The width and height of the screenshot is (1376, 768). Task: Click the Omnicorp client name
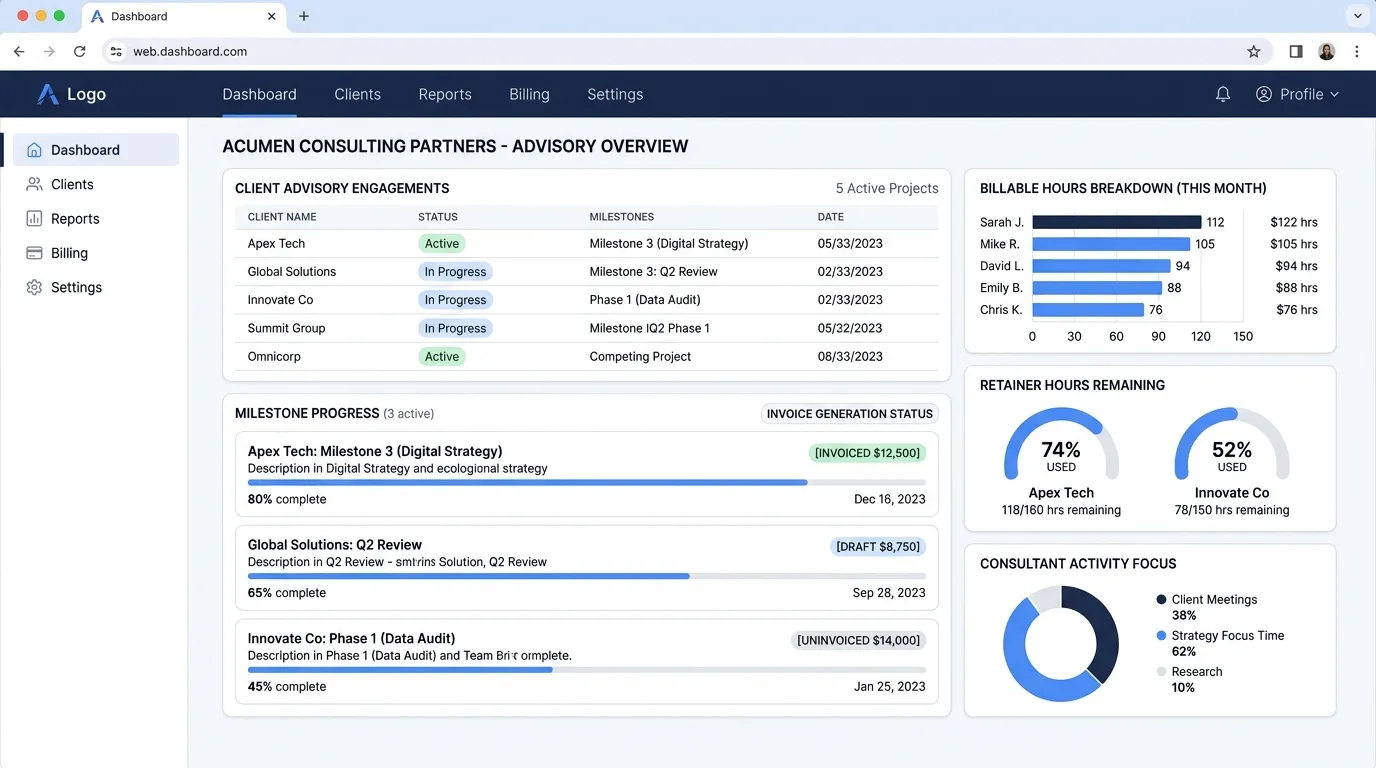point(274,356)
